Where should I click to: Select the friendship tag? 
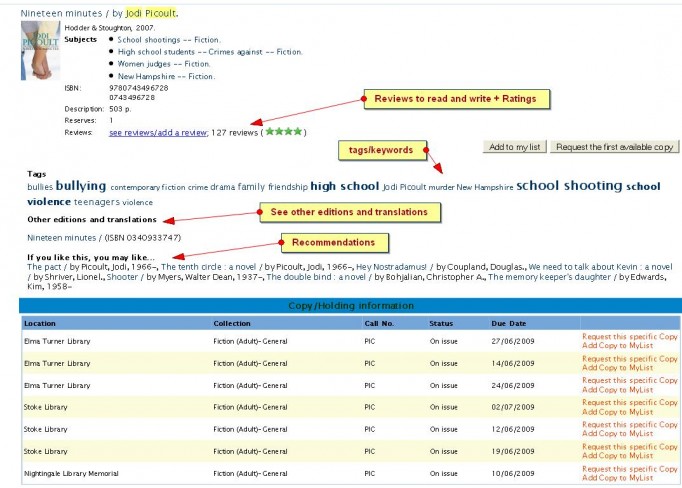[288, 187]
